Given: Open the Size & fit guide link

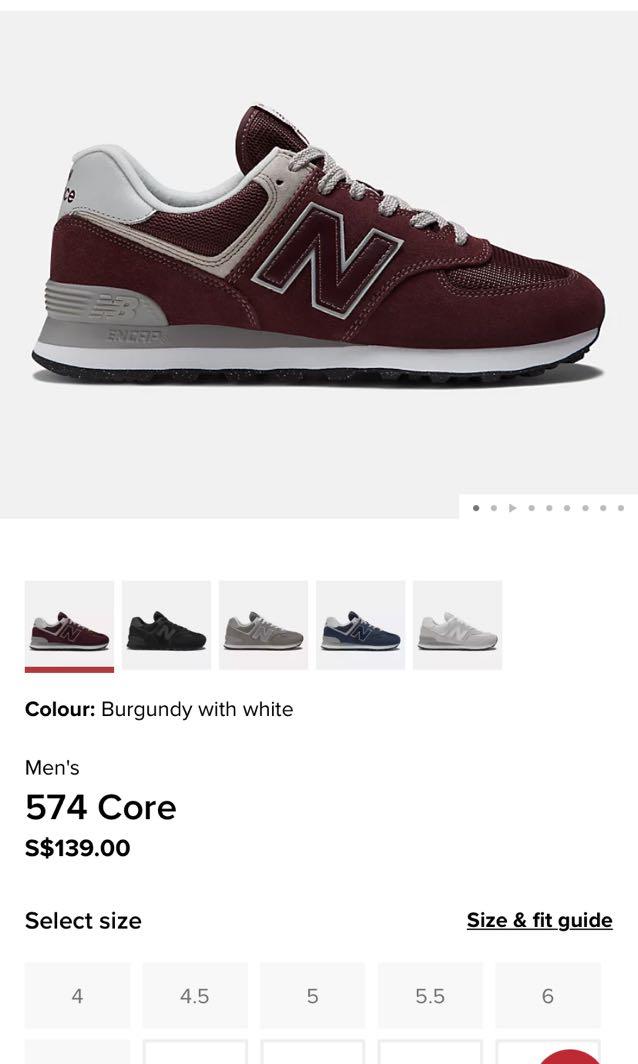Looking at the screenshot, I should coord(540,920).
